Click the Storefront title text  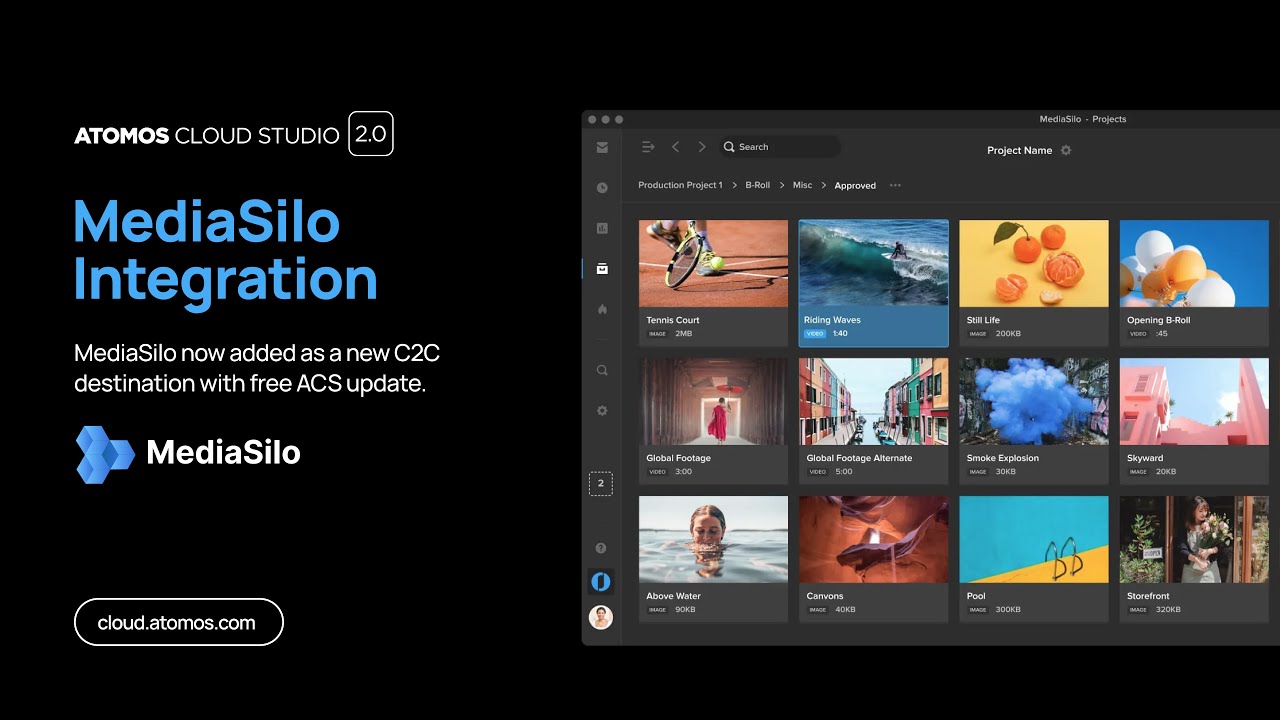click(x=1148, y=596)
